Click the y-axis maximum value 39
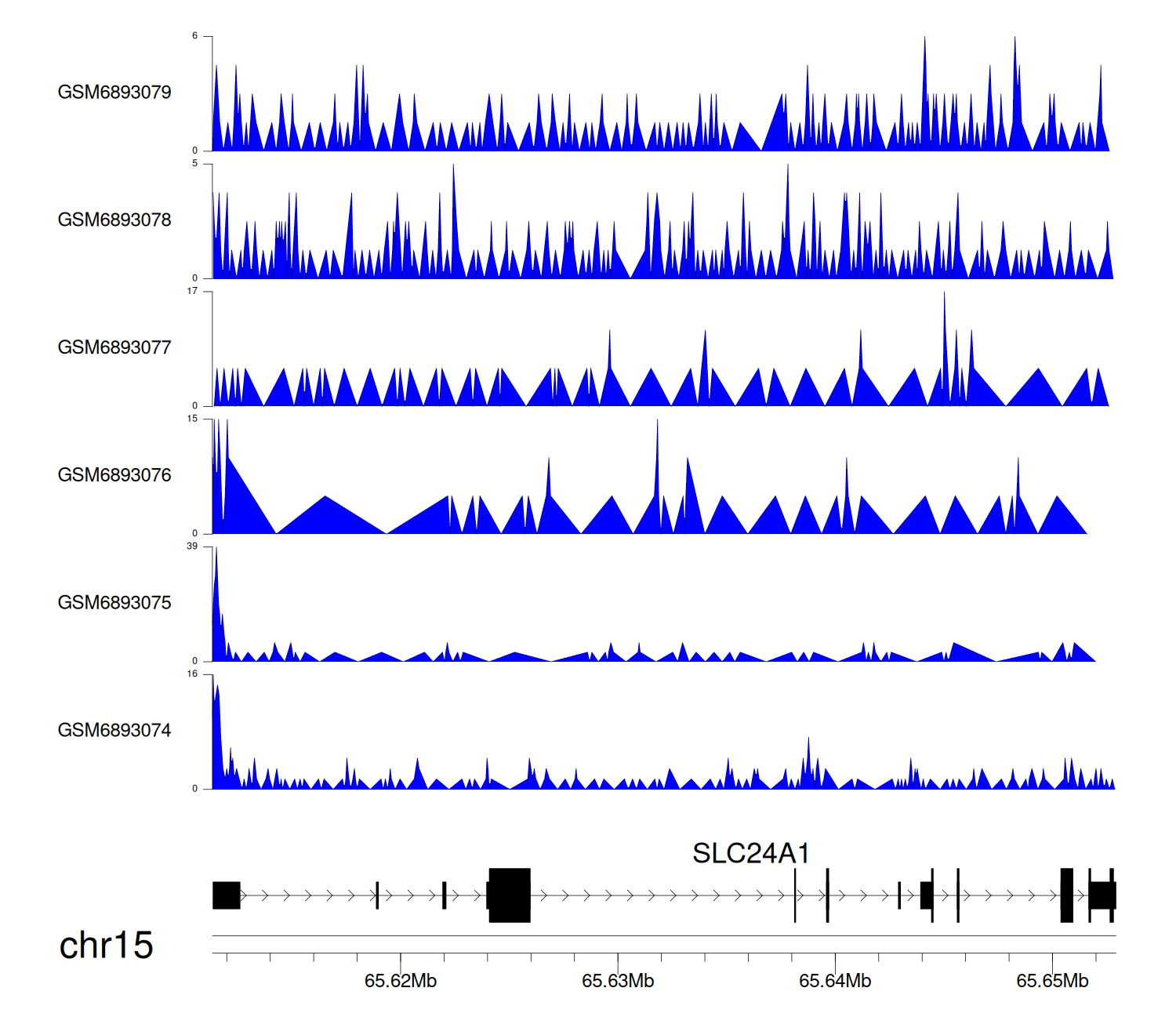 pyautogui.click(x=192, y=547)
